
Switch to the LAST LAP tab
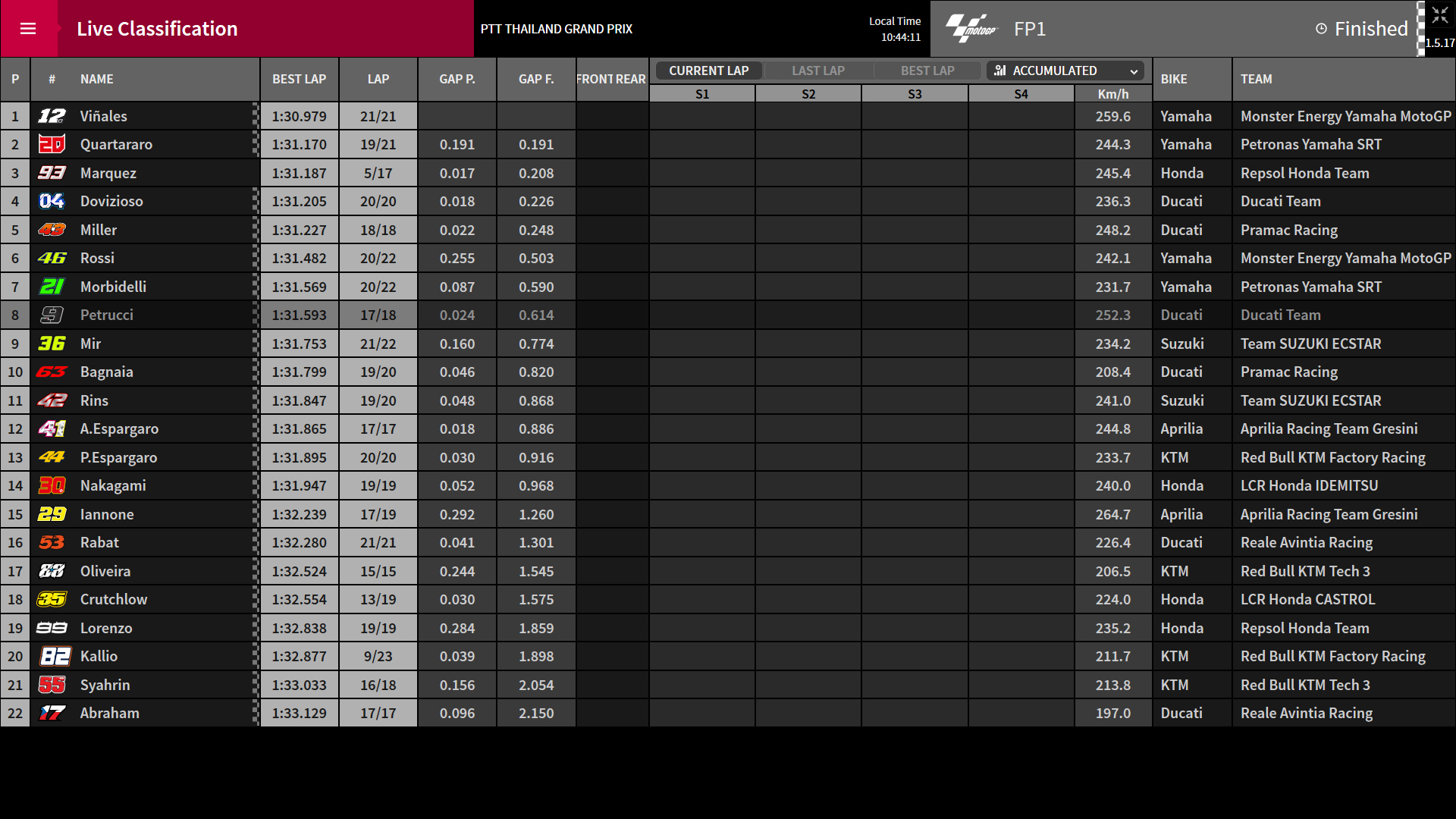818,71
